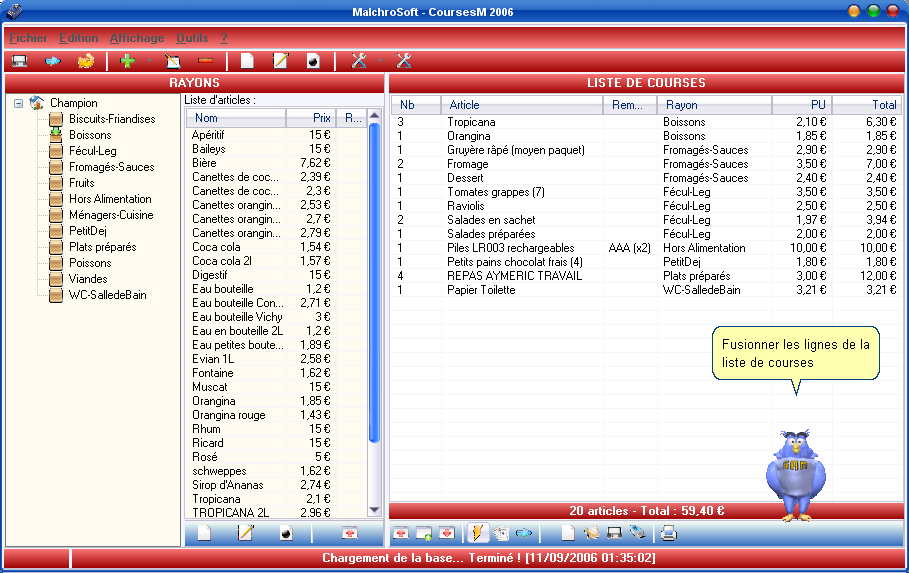Collapse the Champion tree node

point(19,103)
